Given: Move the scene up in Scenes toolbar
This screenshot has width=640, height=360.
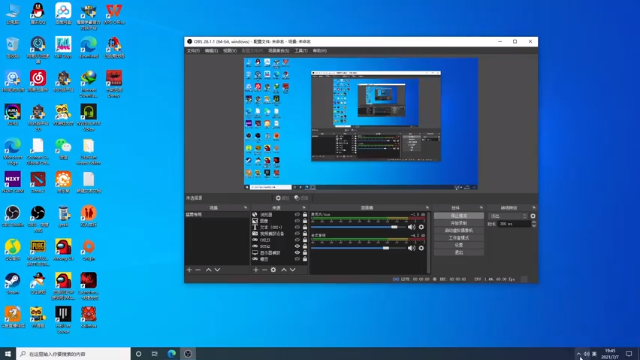Looking at the screenshot, I should pyautogui.click(x=209, y=270).
